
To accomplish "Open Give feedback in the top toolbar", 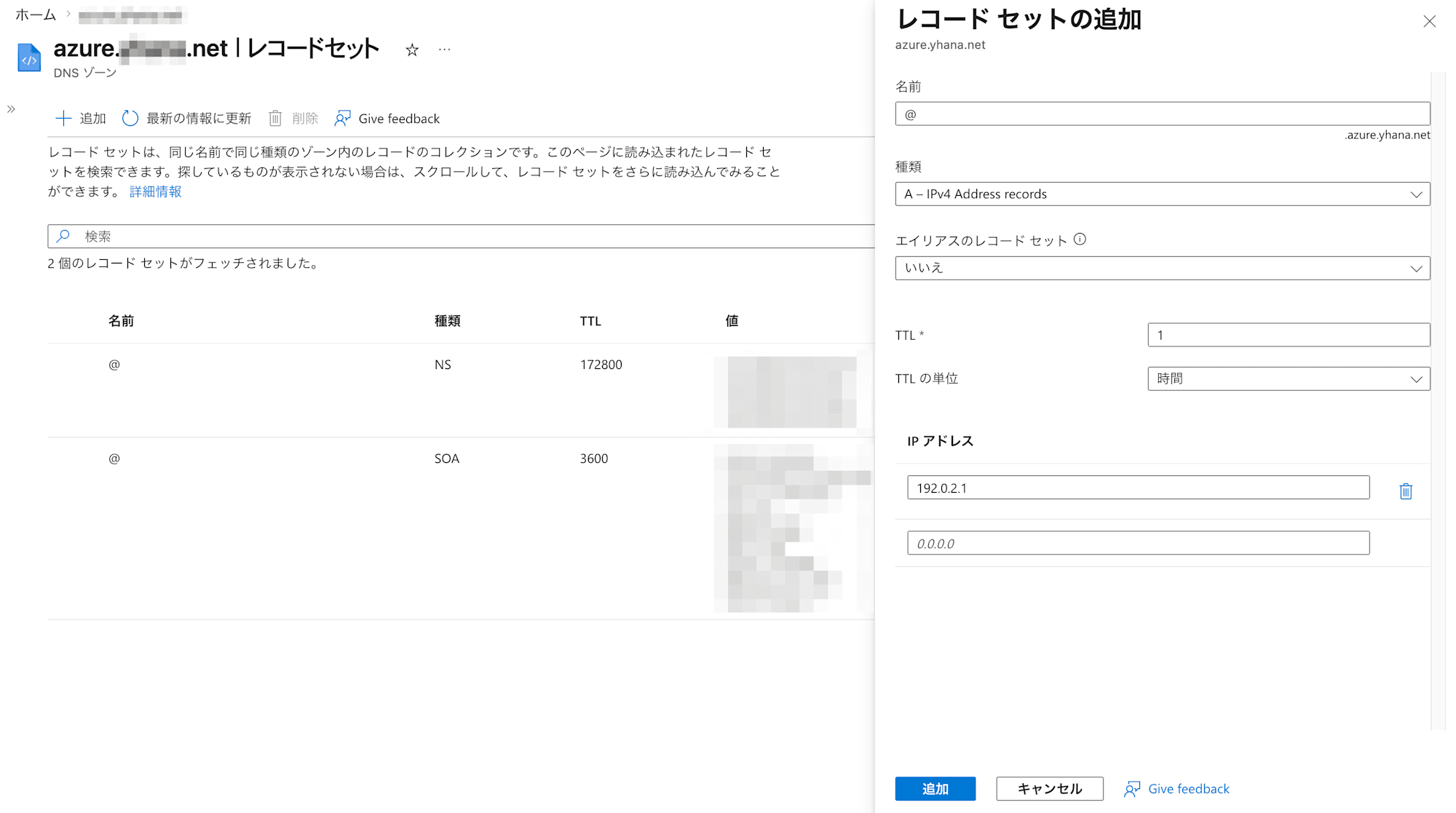I will [x=387, y=118].
